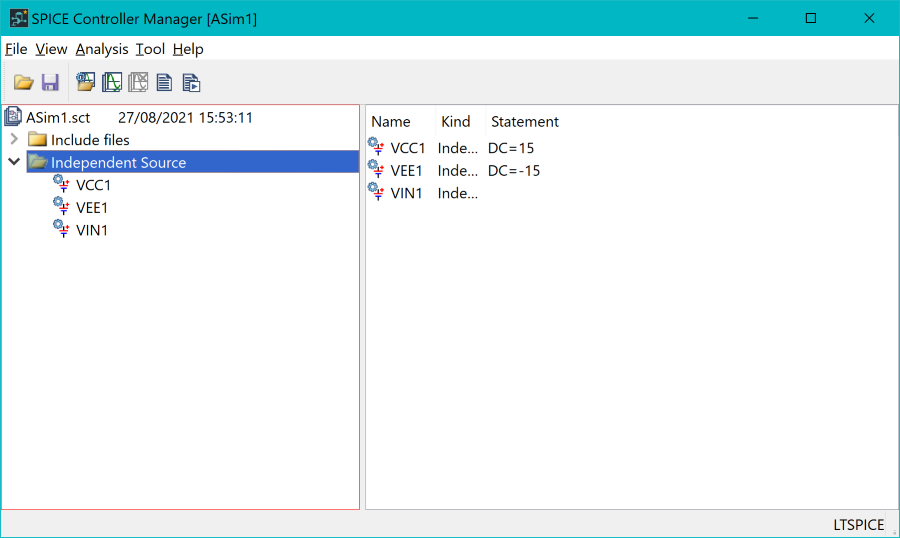The height and width of the screenshot is (538, 900).
Task: Click the LTSPICE status bar label
Action: coord(859,525)
